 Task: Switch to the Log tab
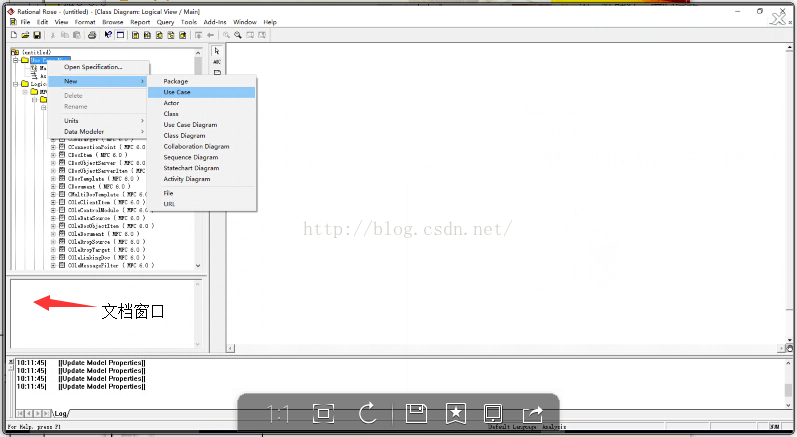60,414
